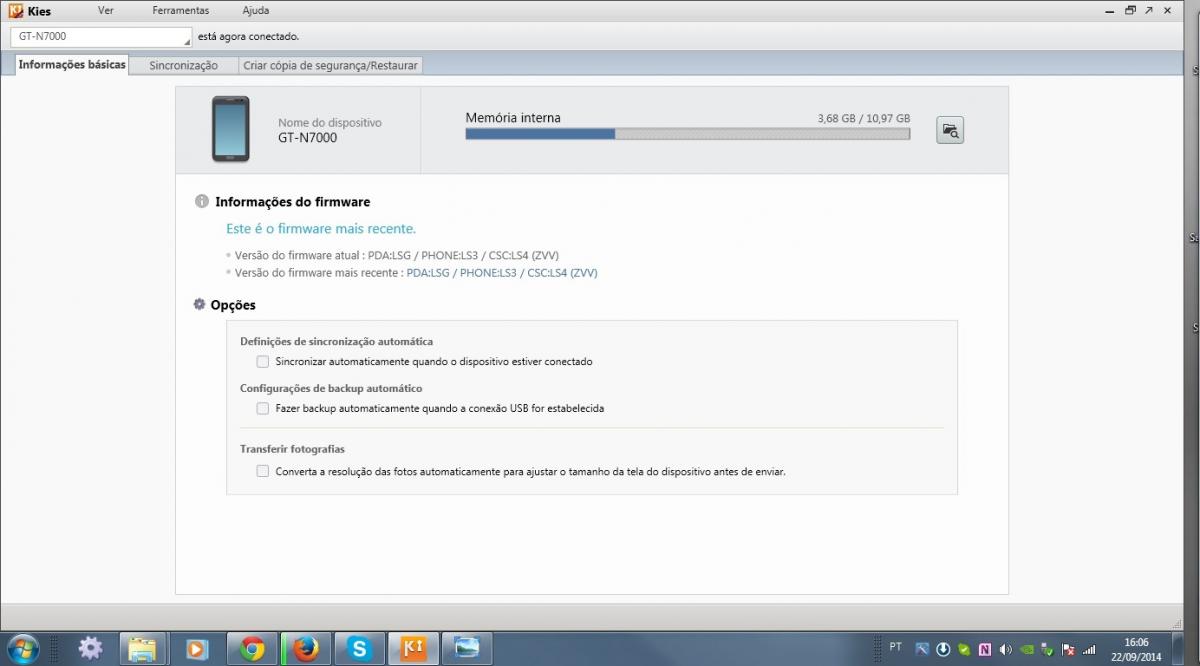Click 'Informações do firmware' heading
This screenshot has height=666, width=1200.
point(293,202)
